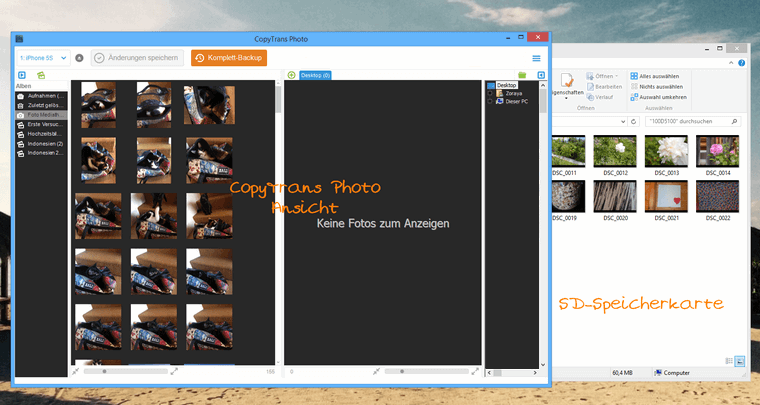Click Nichts auswählen in Explorer
Screen dimensions: 760x405
[x=657, y=87]
